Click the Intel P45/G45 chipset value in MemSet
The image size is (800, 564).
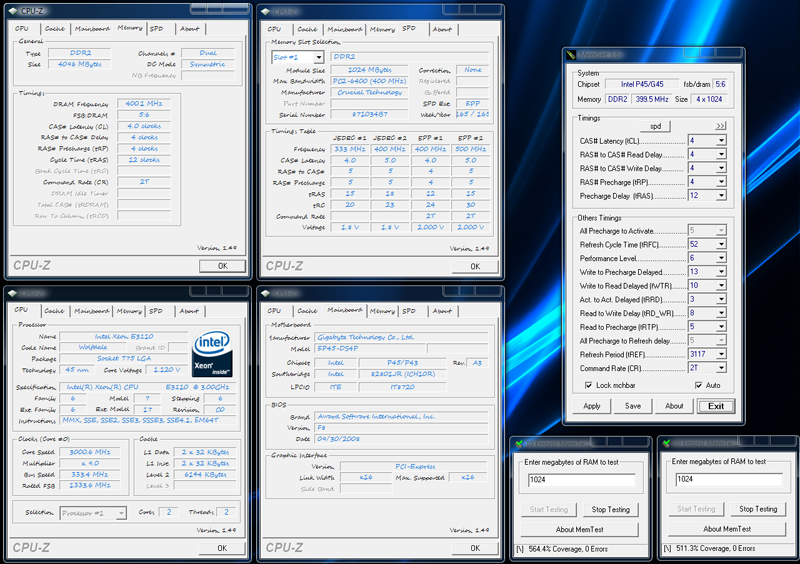click(642, 84)
